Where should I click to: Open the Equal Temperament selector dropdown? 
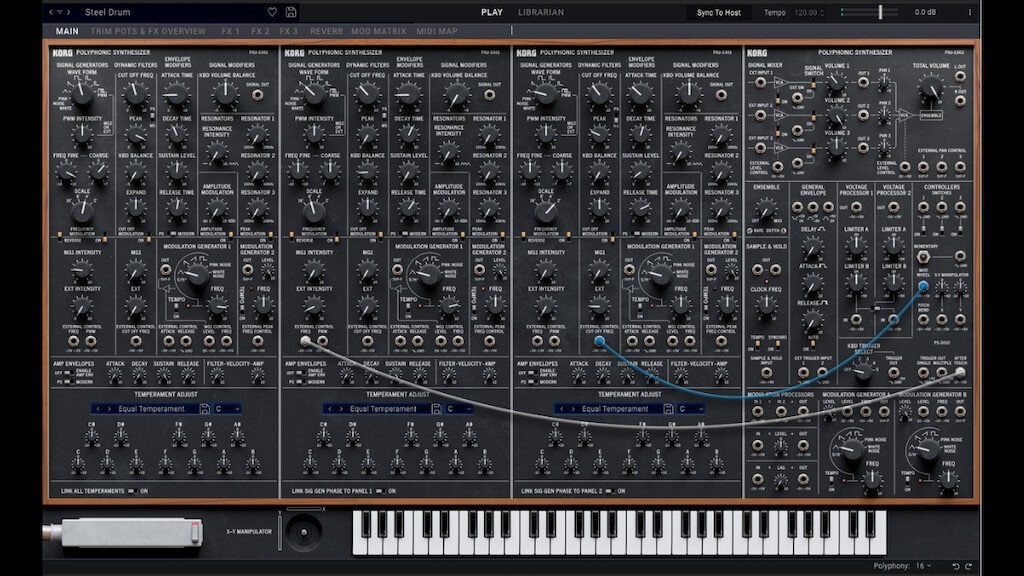(151, 409)
